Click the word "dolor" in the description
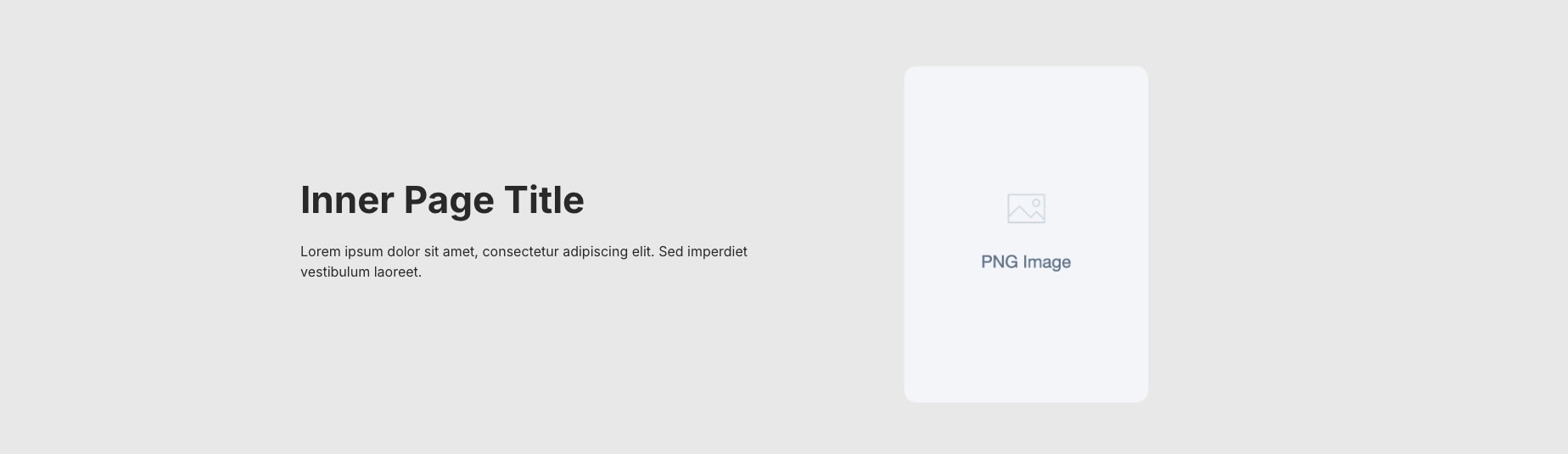Image resolution: width=1568 pixels, height=454 pixels. point(404,252)
